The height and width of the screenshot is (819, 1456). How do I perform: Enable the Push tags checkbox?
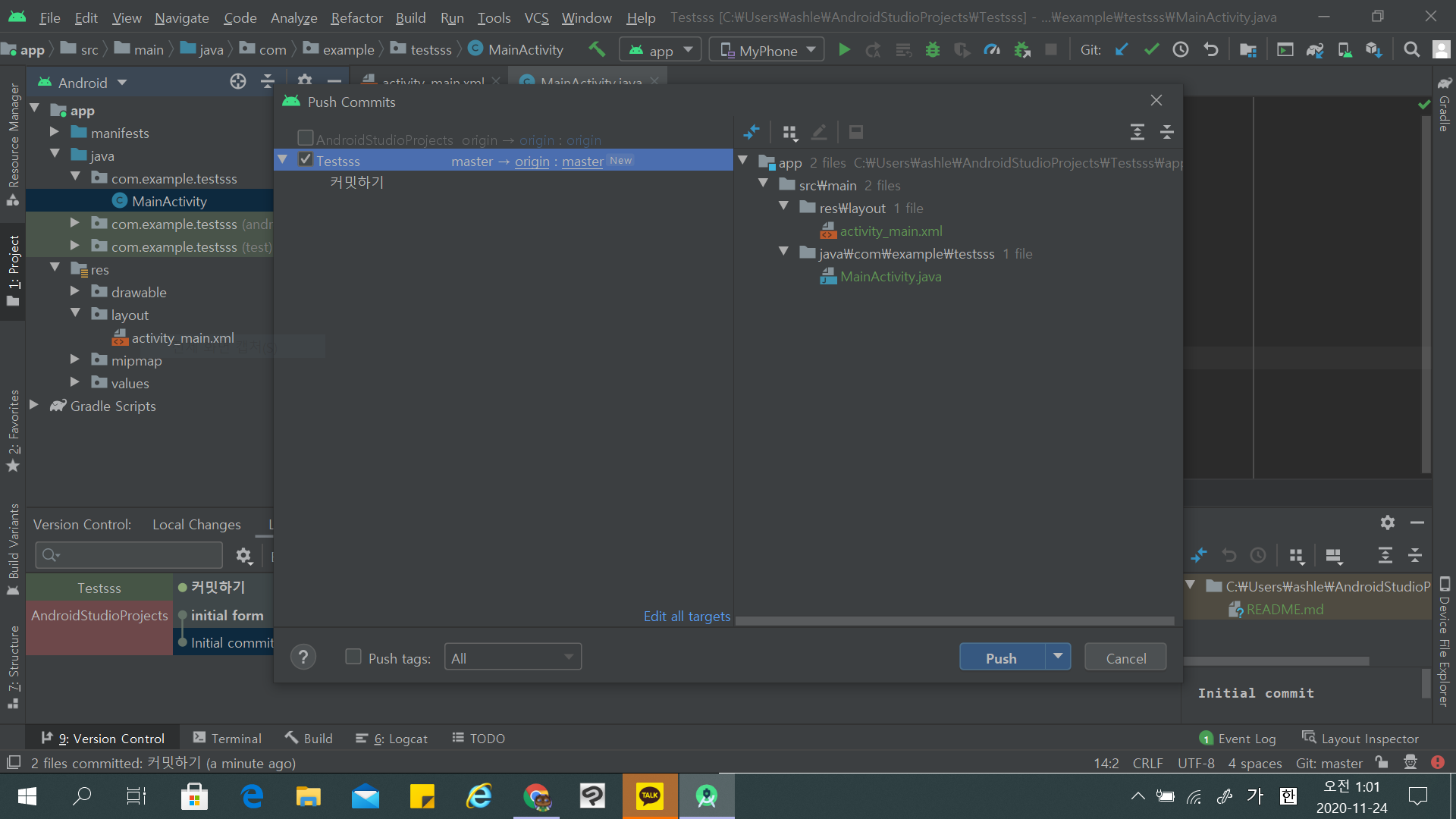353,657
